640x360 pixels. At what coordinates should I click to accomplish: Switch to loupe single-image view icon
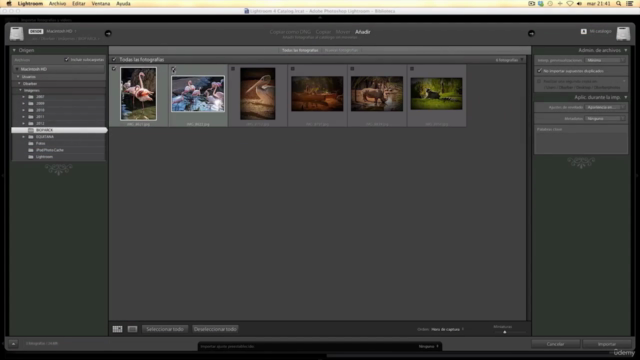click(132, 329)
